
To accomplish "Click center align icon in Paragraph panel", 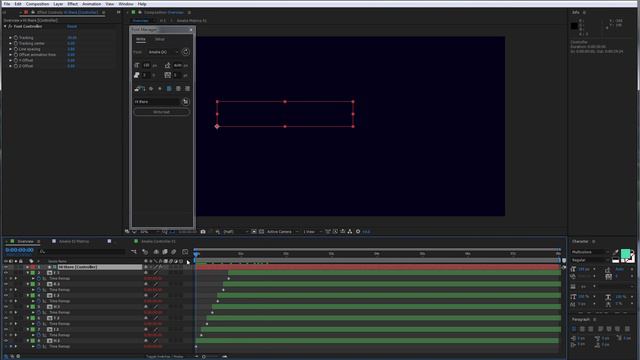I will click(582, 329).
